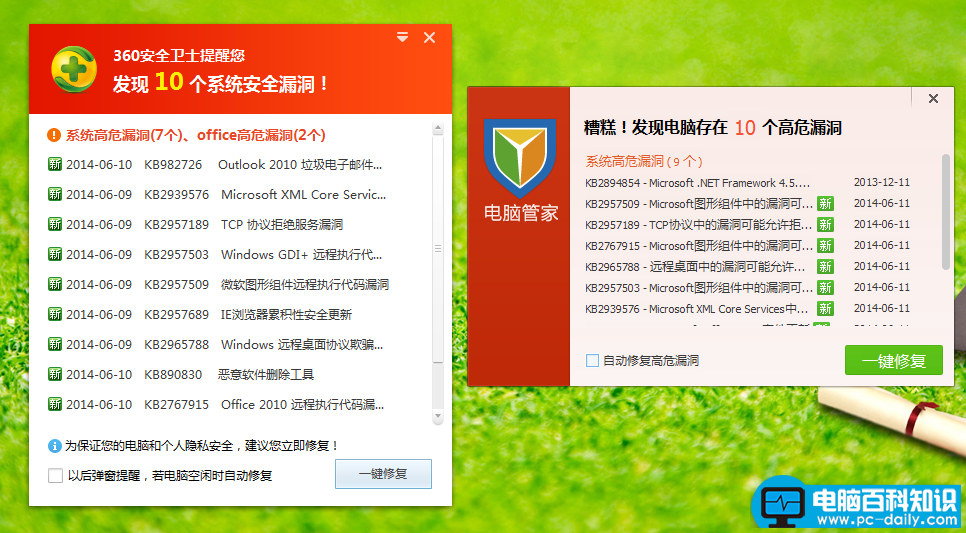Select Microsoft XML Core Servic... in 360 list
Viewport: 966px width, 533px height.
(x=303, y=195)
